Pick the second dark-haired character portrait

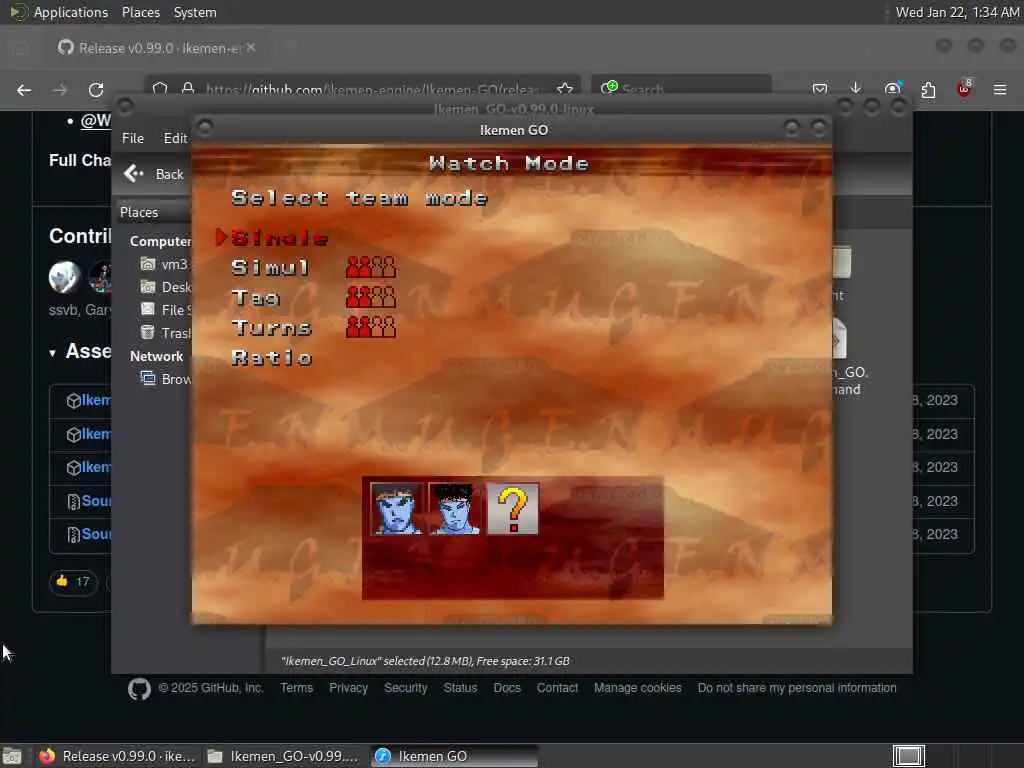(x=455, y=509)
